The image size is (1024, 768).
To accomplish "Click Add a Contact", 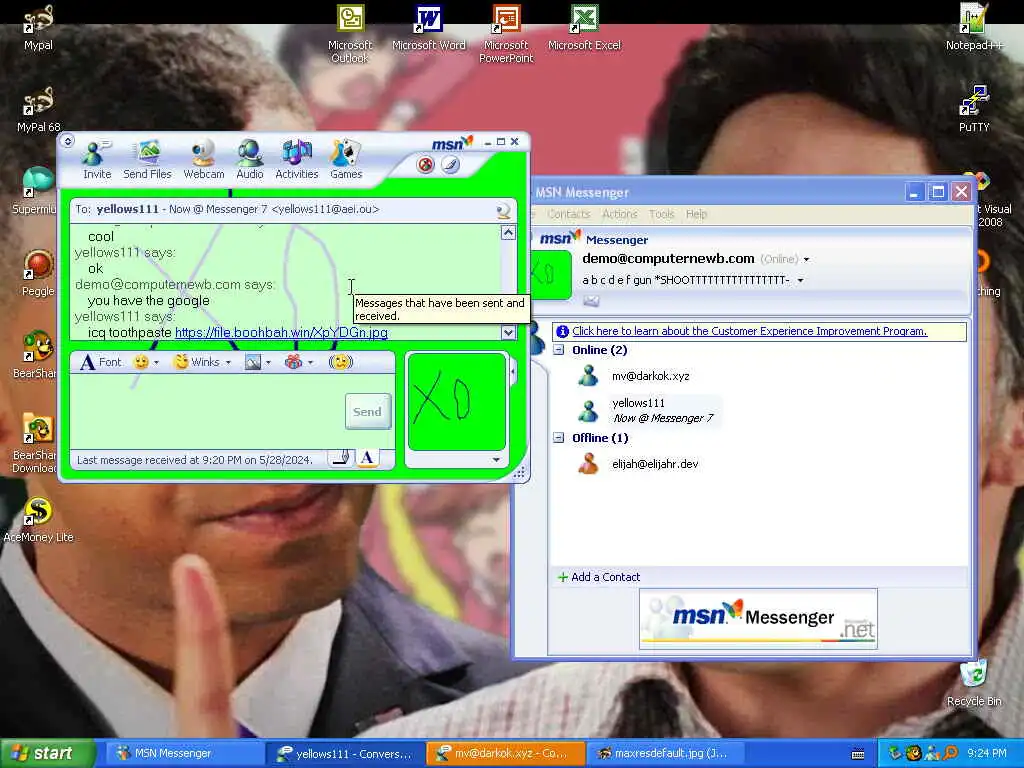I will click(x=599, y=577).
